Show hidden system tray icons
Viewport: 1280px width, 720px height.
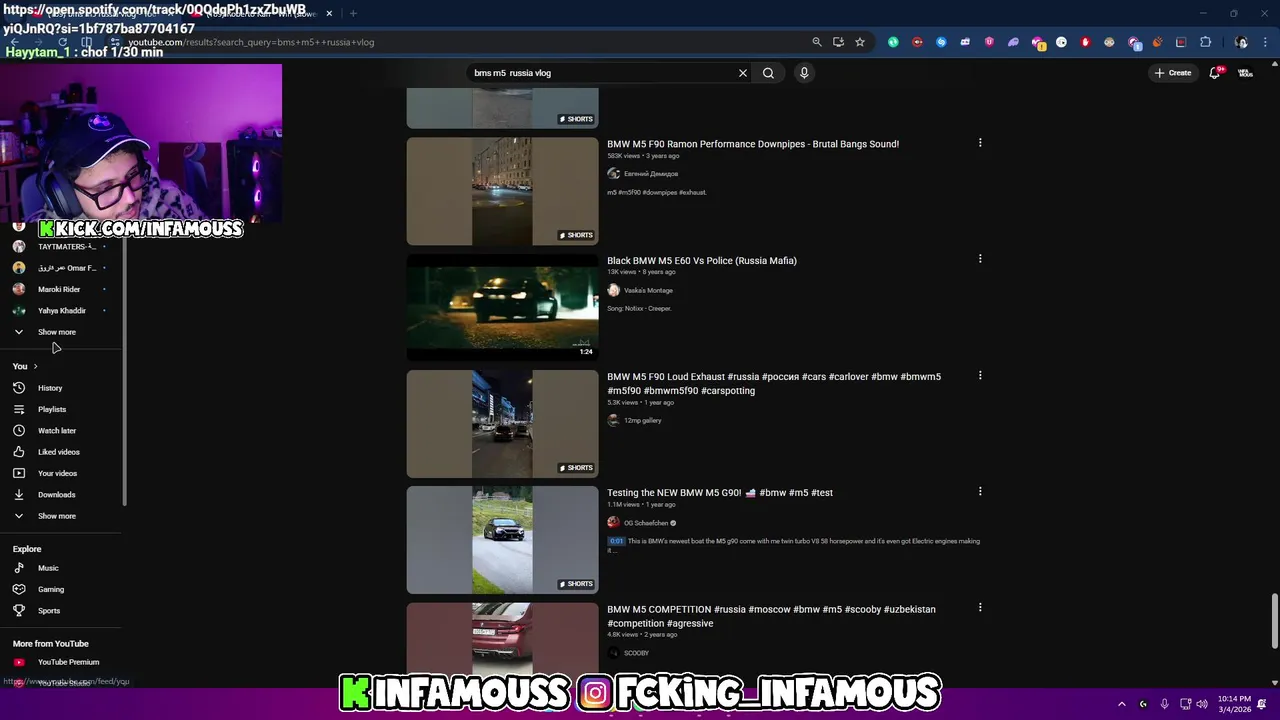coord(1121,704)
